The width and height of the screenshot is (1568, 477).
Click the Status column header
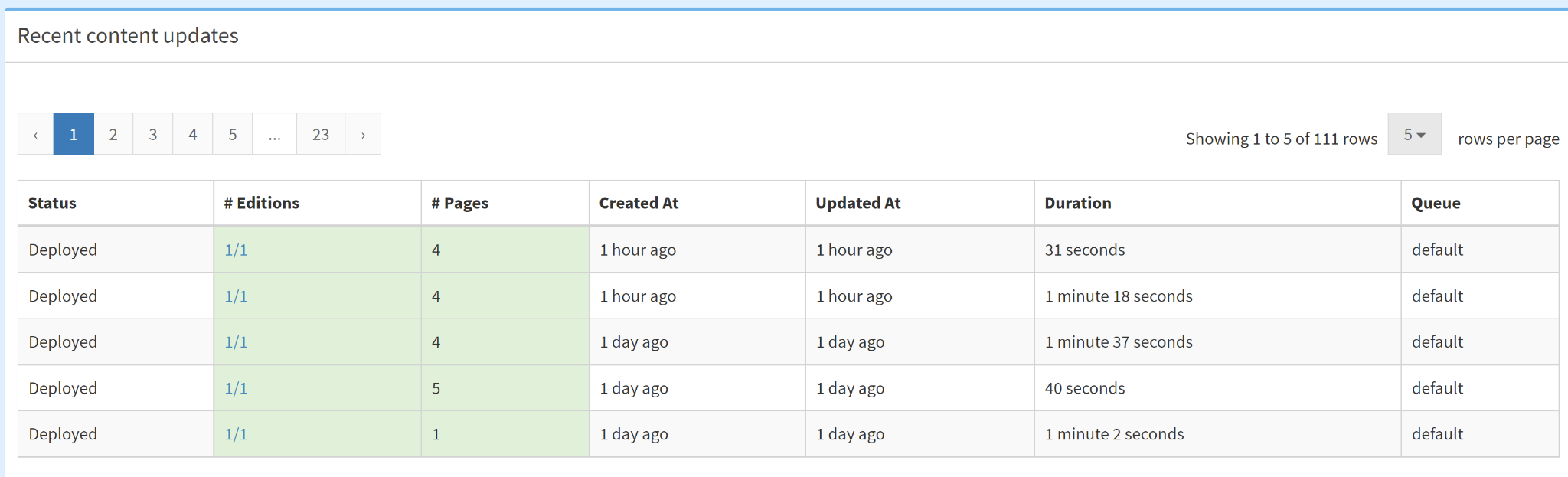pos(116,203)
